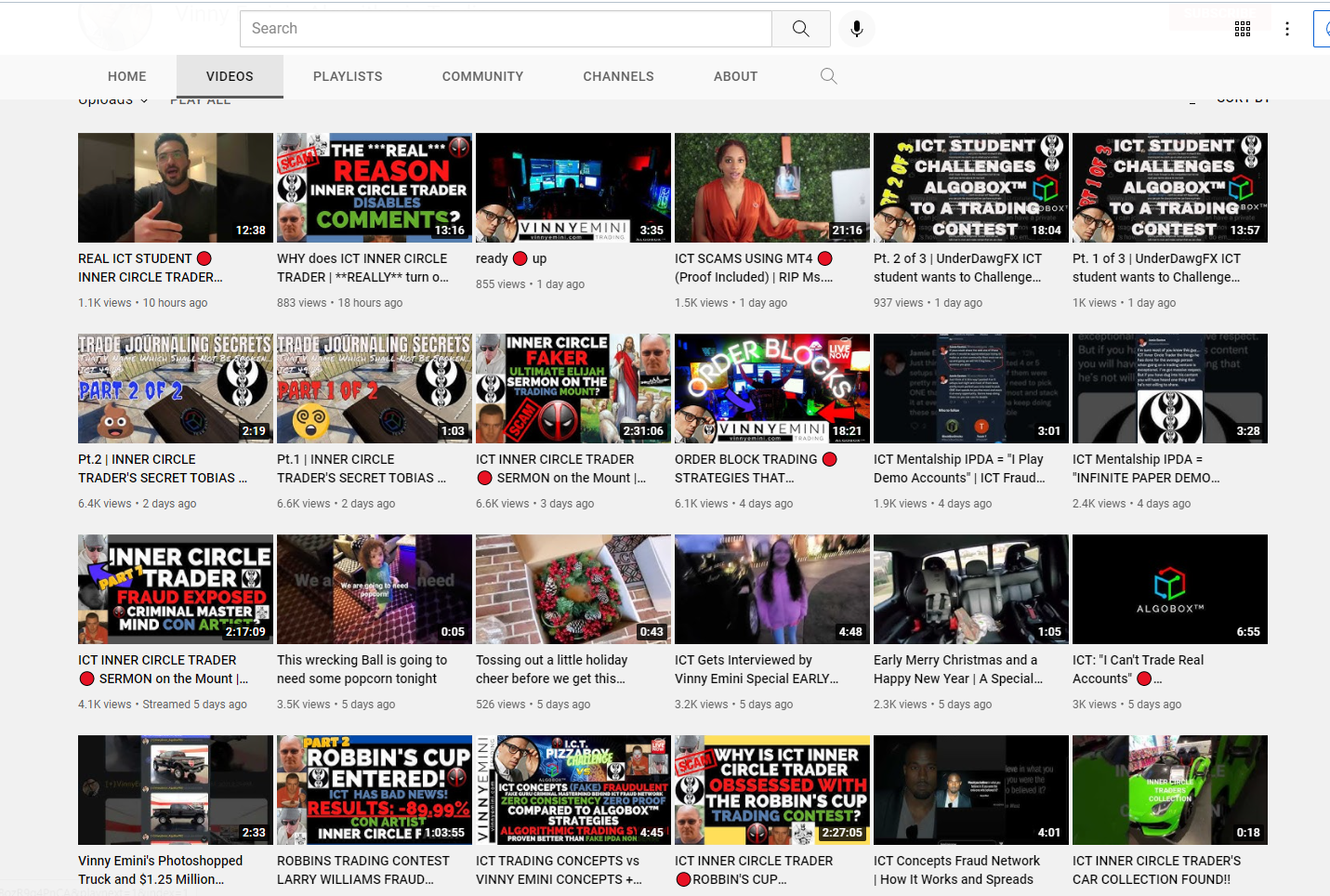Open the 18:21 Order Blocks thumbnail
This screenshot has height=896, width=1330.
[x=772, y=389]
